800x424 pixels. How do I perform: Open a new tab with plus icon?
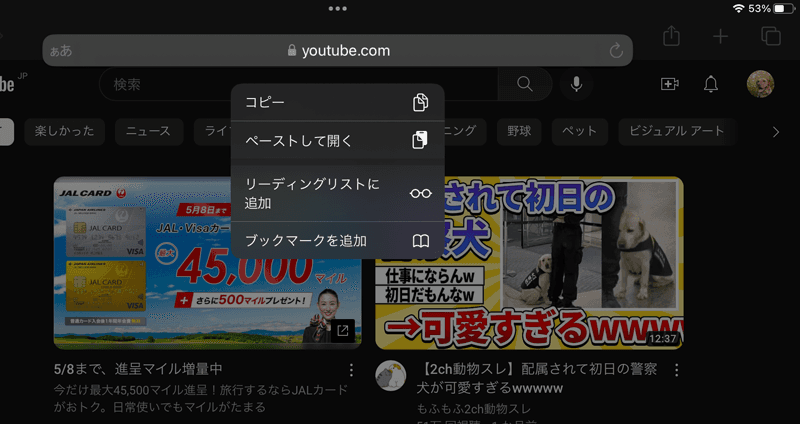tap(720, 36)
